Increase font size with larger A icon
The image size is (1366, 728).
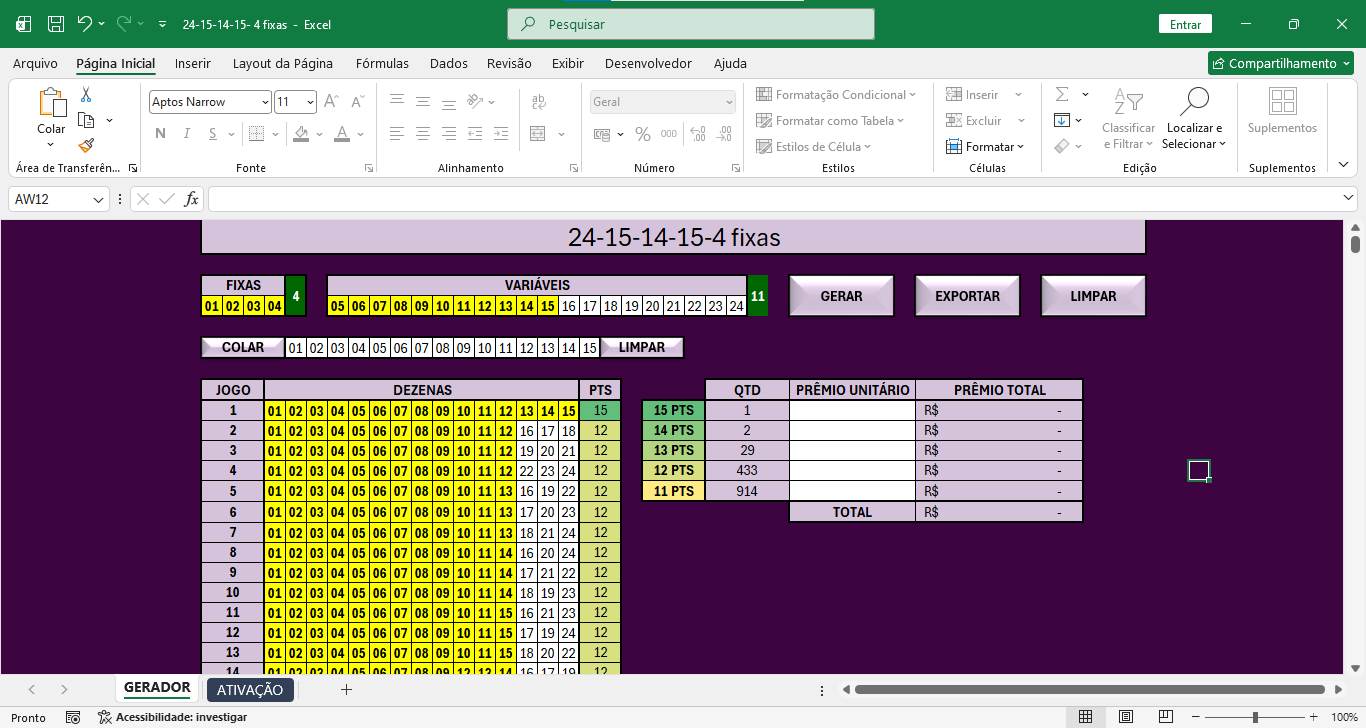click(x=331, y=101)
